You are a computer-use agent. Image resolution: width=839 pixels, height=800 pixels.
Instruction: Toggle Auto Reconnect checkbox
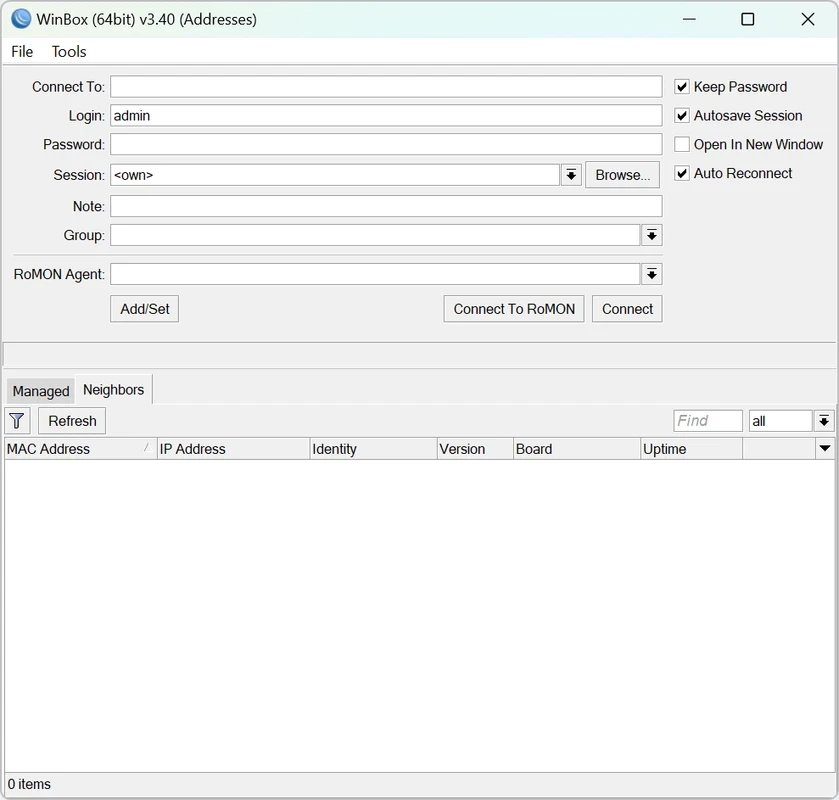tap(682, 174)
